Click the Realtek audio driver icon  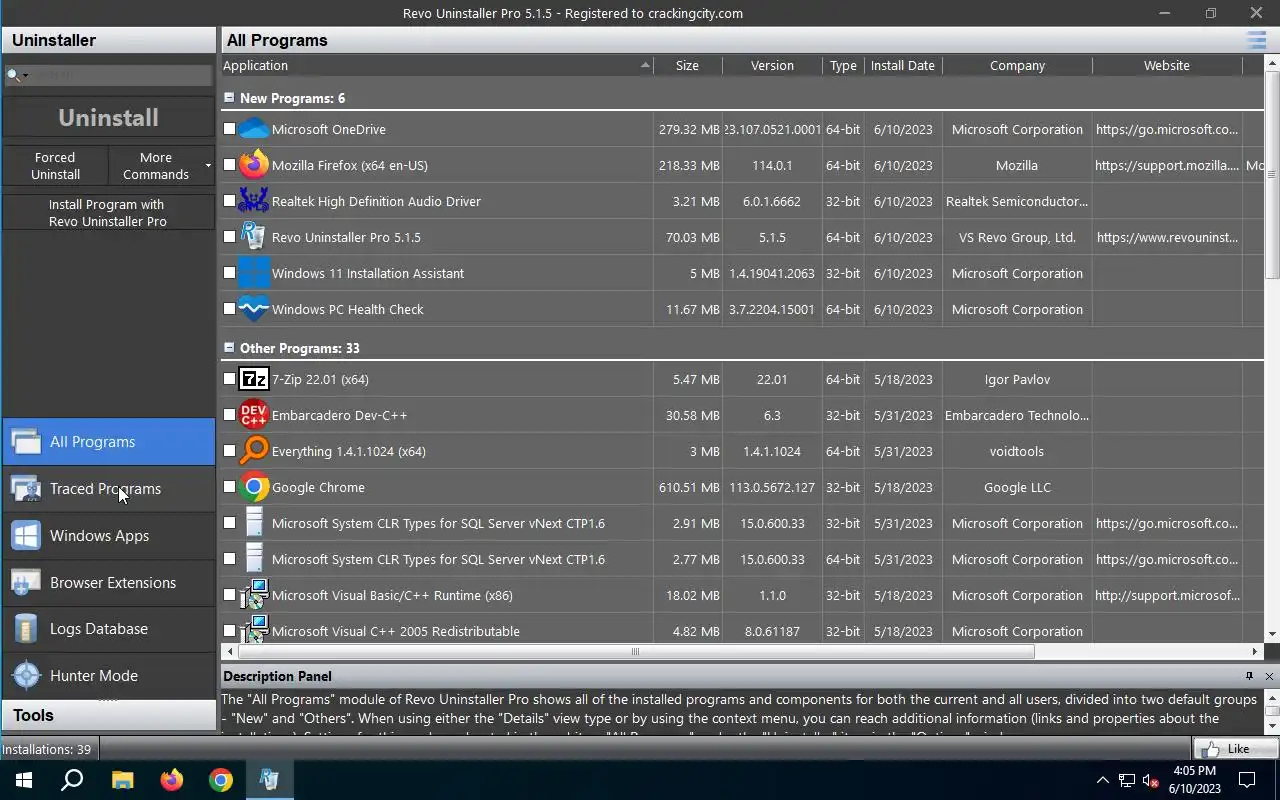254,201
